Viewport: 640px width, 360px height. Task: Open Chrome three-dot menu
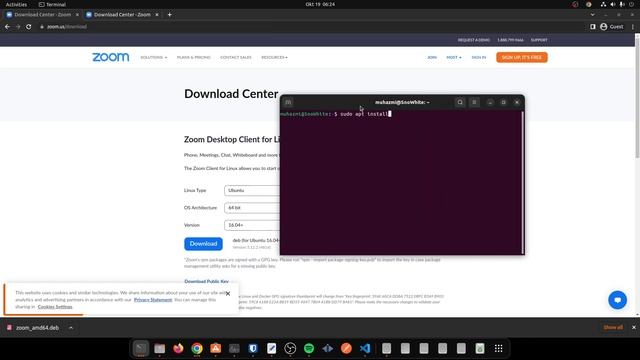click(x=633, y=27)
